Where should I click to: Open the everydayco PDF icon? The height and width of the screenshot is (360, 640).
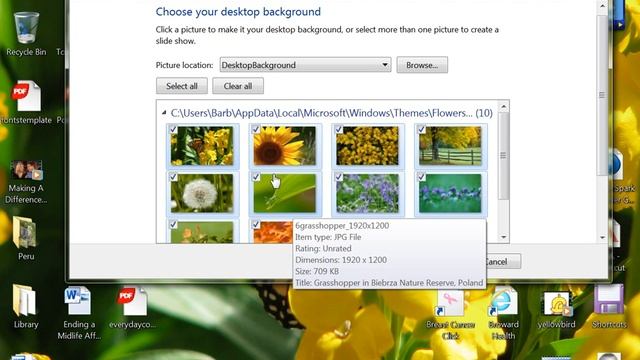132,307
